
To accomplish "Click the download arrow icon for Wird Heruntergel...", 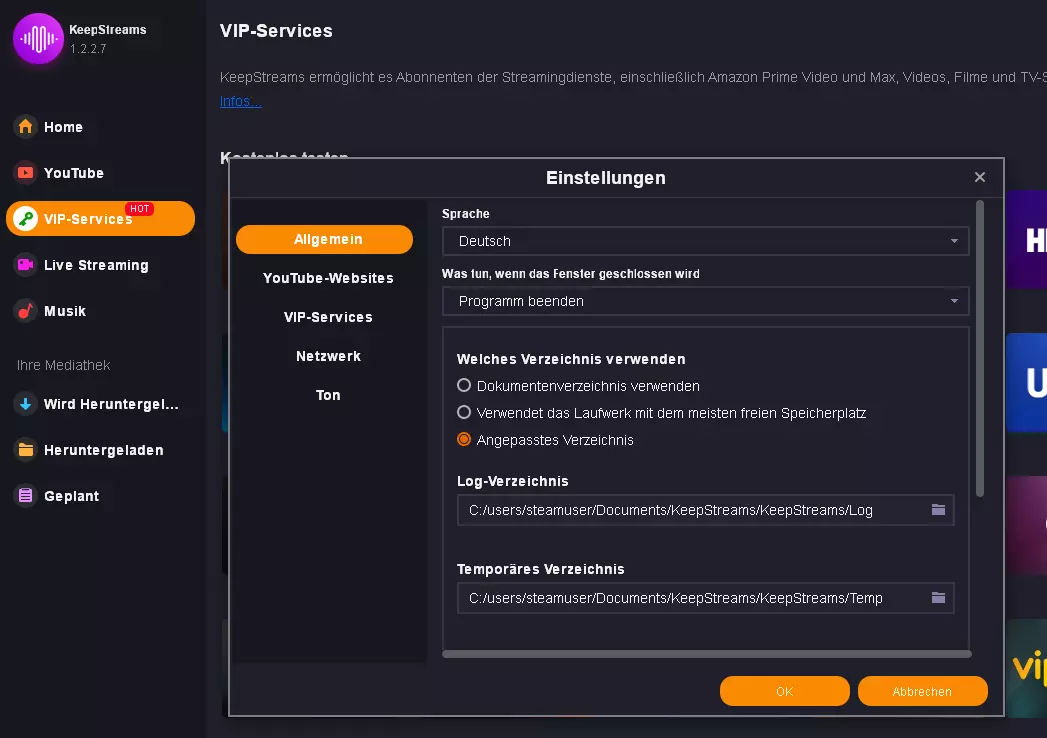I will click(x=25, y=403).
